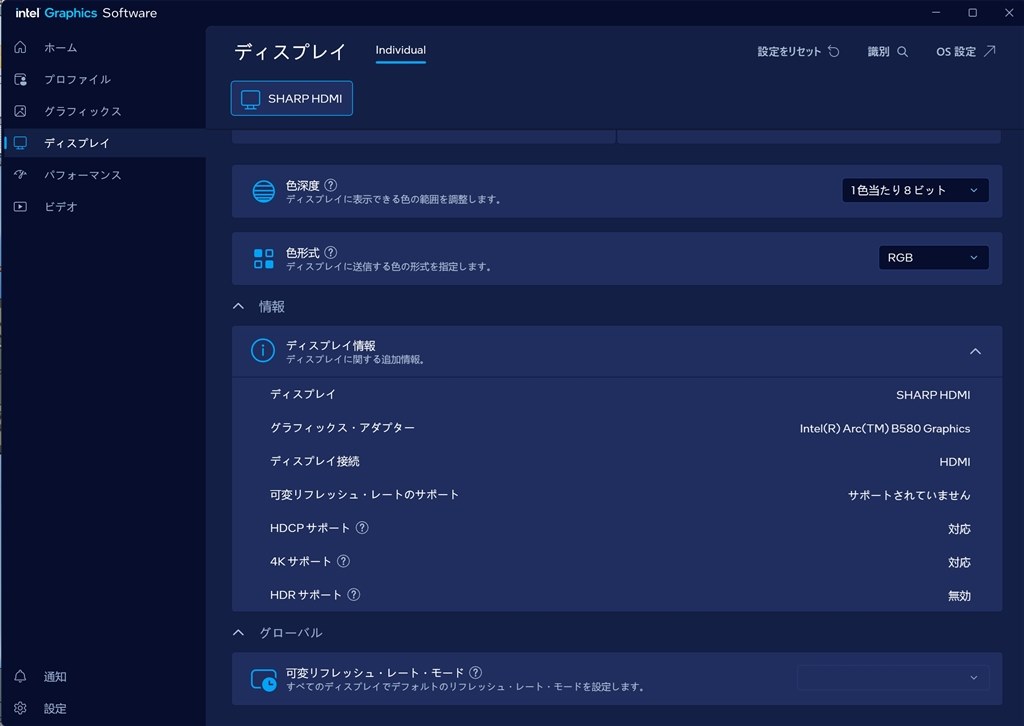Open the 1色当たり 8 ビット color depth dropdown
The image size is (1024, 726).
pyautogui.click(x=915, y=190)
